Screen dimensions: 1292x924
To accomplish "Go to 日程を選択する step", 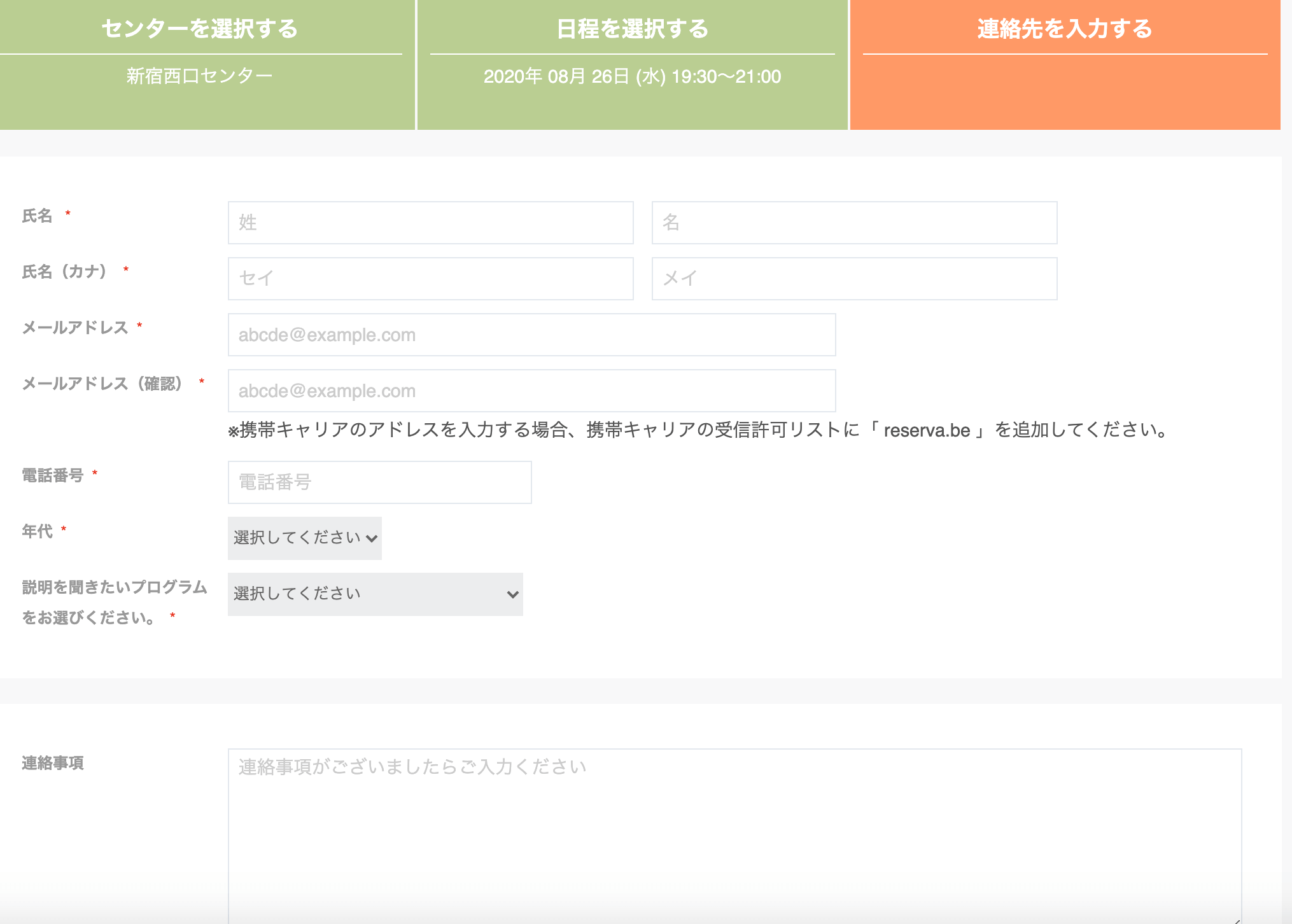I will [x=632, y=29].
